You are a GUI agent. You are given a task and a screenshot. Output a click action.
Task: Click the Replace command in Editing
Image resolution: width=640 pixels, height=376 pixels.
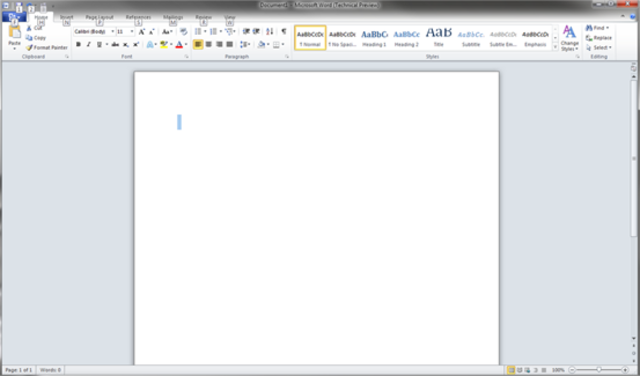(599, 38)
